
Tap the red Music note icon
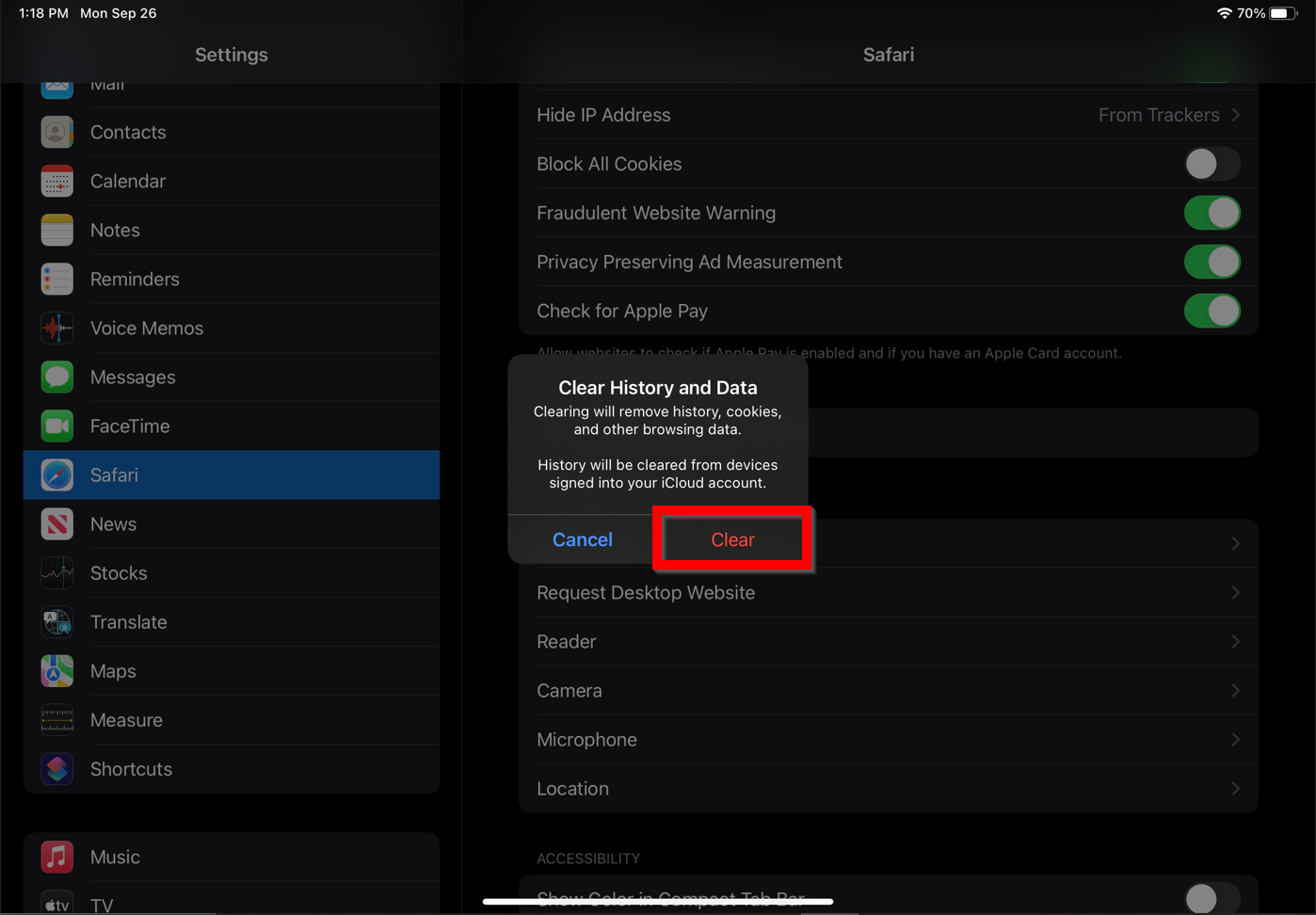tap(56, 858)
